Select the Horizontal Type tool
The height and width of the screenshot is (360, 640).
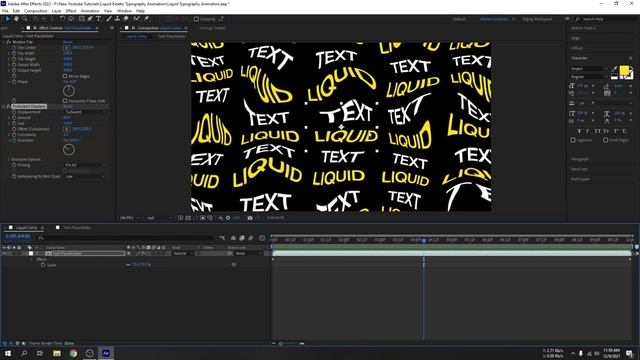98,19
